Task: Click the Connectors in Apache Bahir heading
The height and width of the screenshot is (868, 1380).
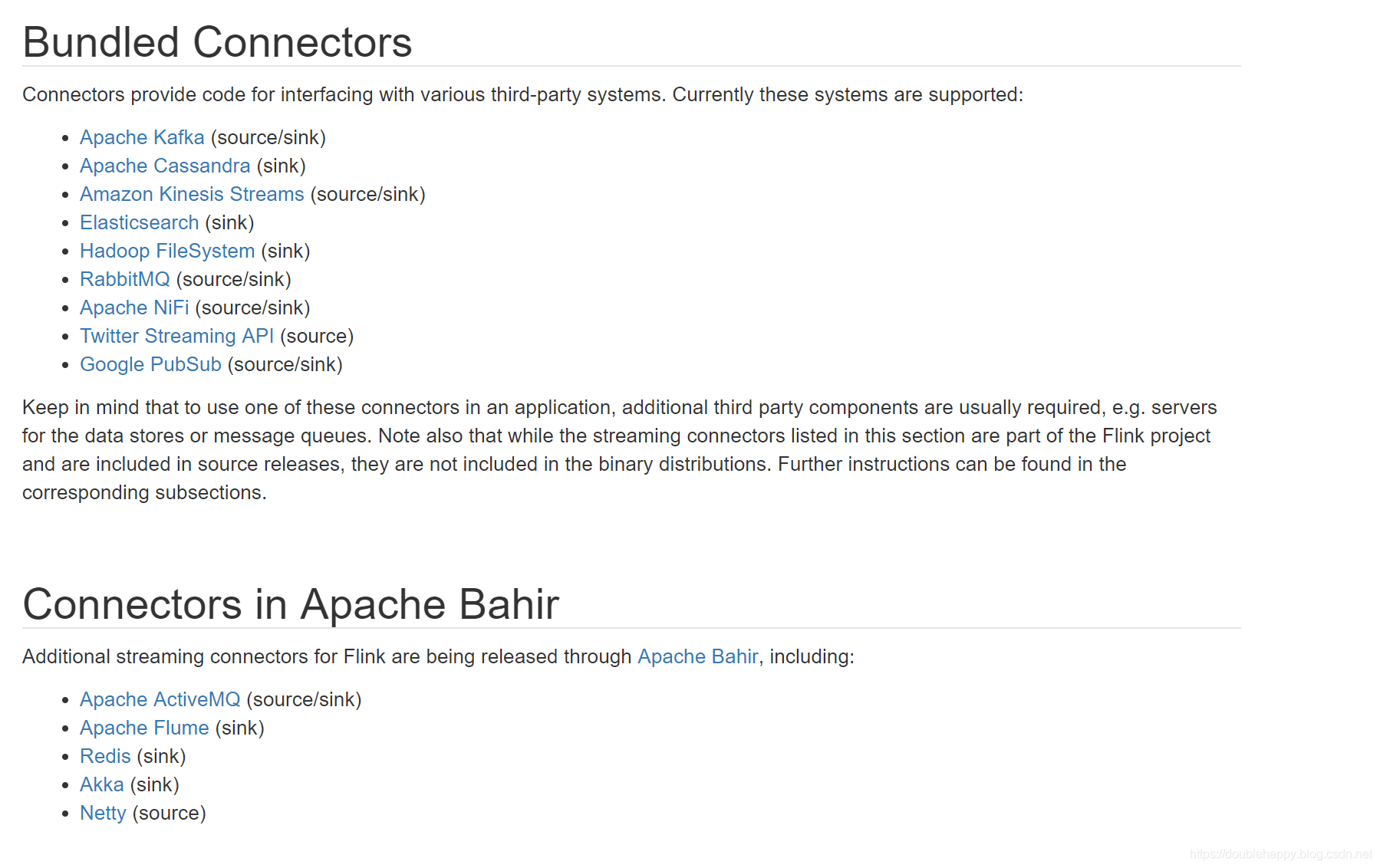Action: tap(291, 604)
